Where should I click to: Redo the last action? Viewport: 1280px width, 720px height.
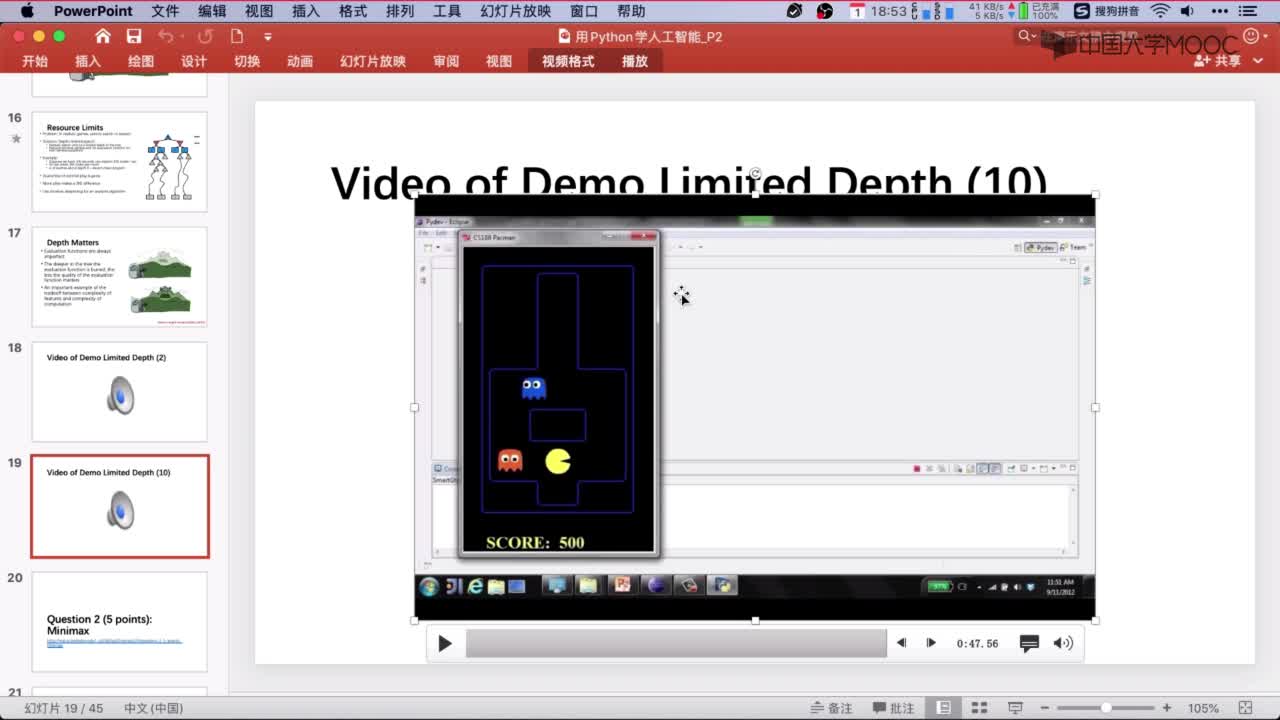[205, 36]
